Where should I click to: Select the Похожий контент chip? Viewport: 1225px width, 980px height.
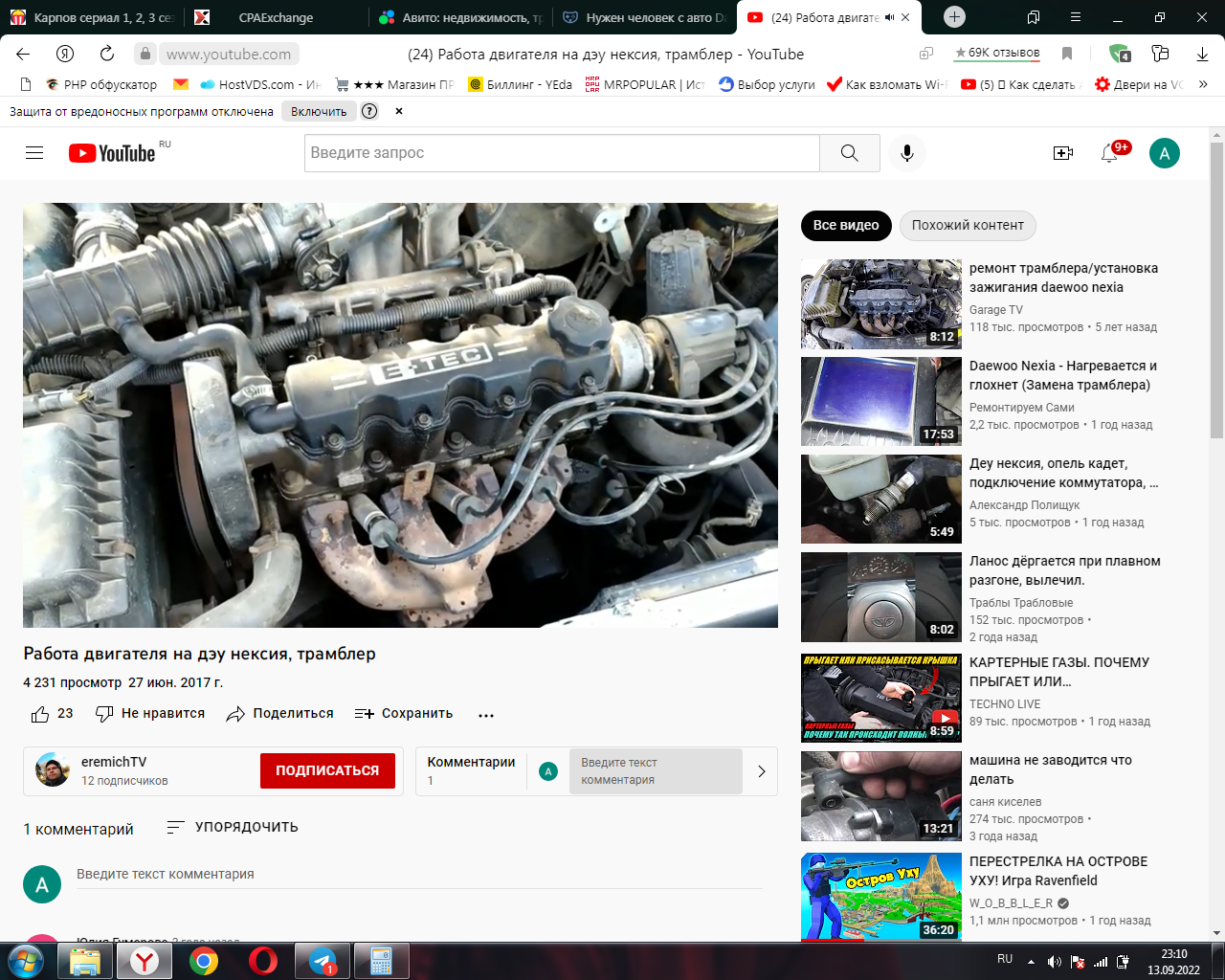pos(968,226)
